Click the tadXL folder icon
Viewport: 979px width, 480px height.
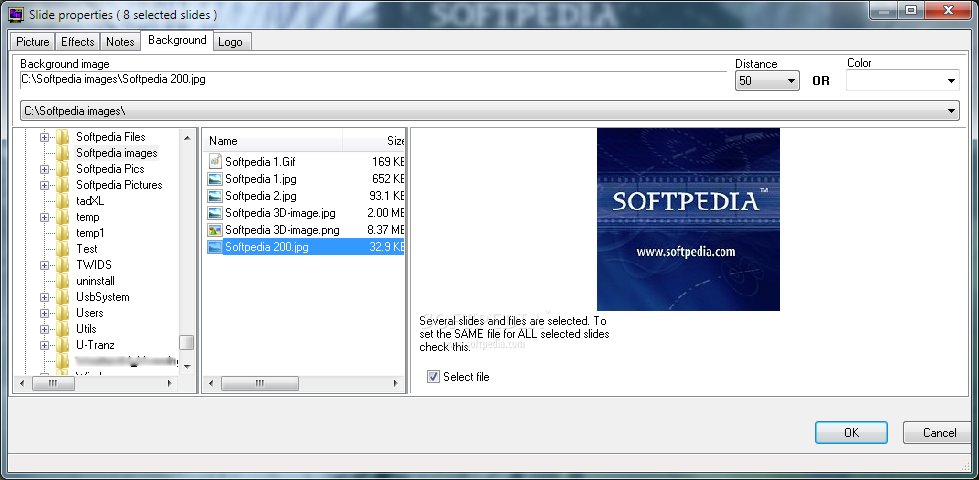click(x=62, y=201)
